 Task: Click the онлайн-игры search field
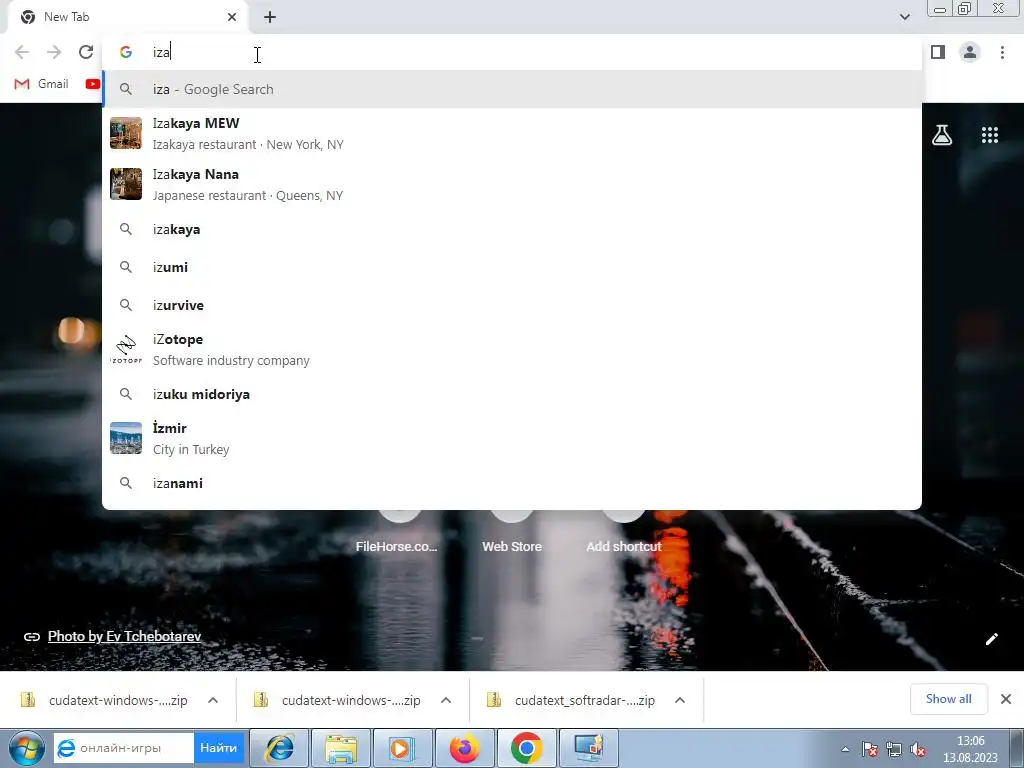tap(124, 748)
